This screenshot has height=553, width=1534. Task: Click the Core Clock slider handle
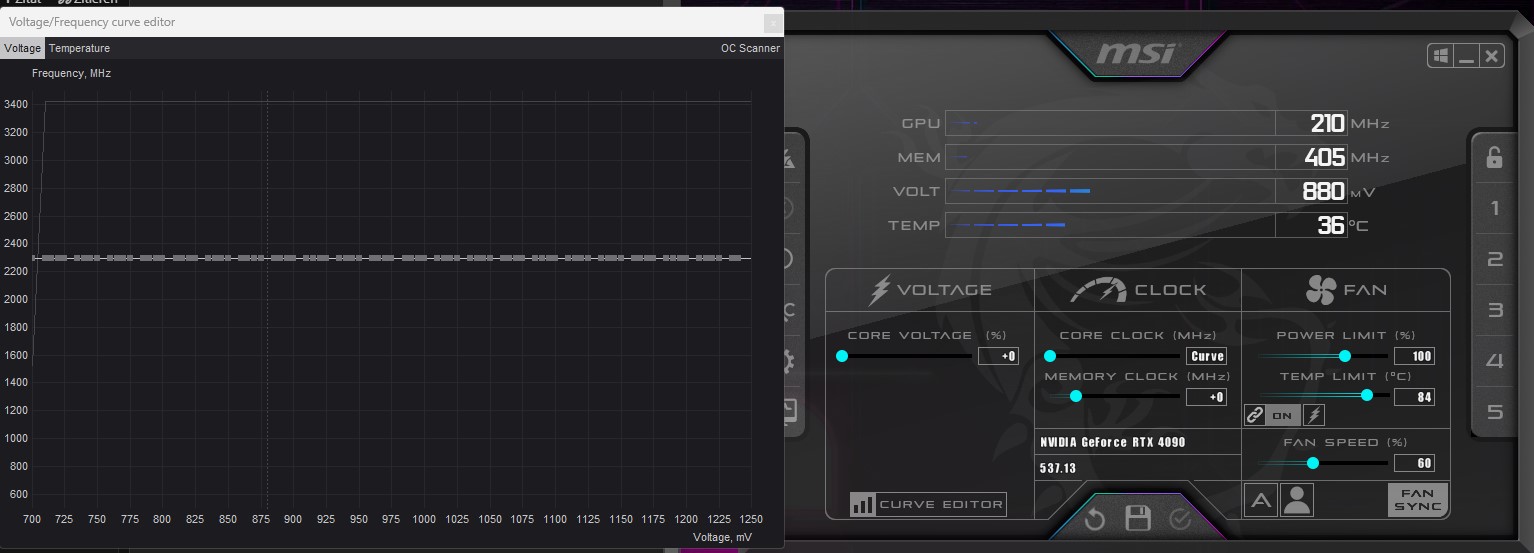click(x=1050, y=356)
